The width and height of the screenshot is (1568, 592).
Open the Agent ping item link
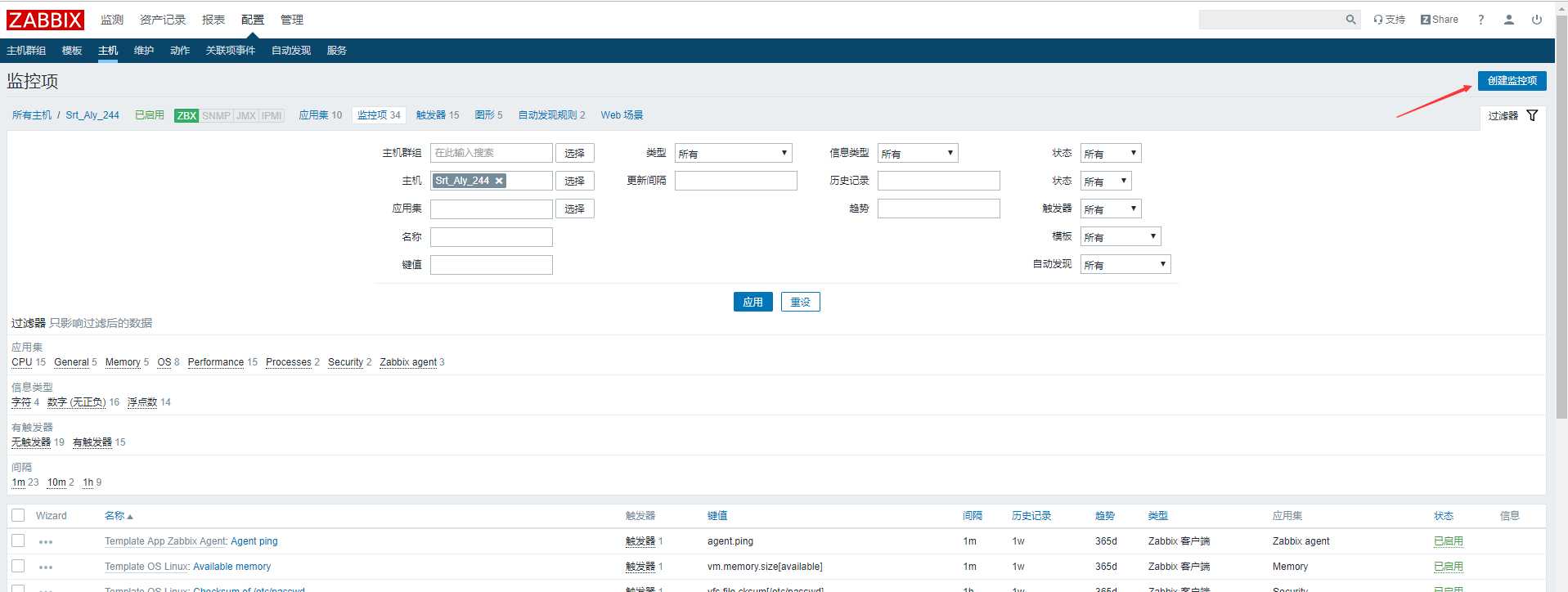click(254, 541)
